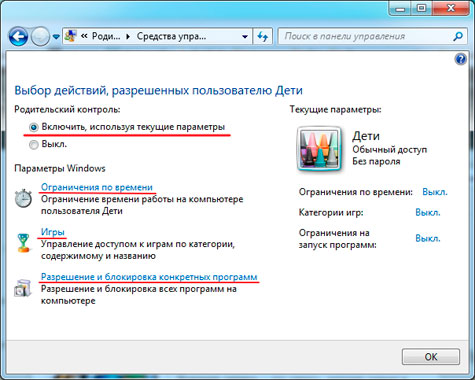Select 'Включить, используя текущие параметры' radio button

[x=34, y=127]
